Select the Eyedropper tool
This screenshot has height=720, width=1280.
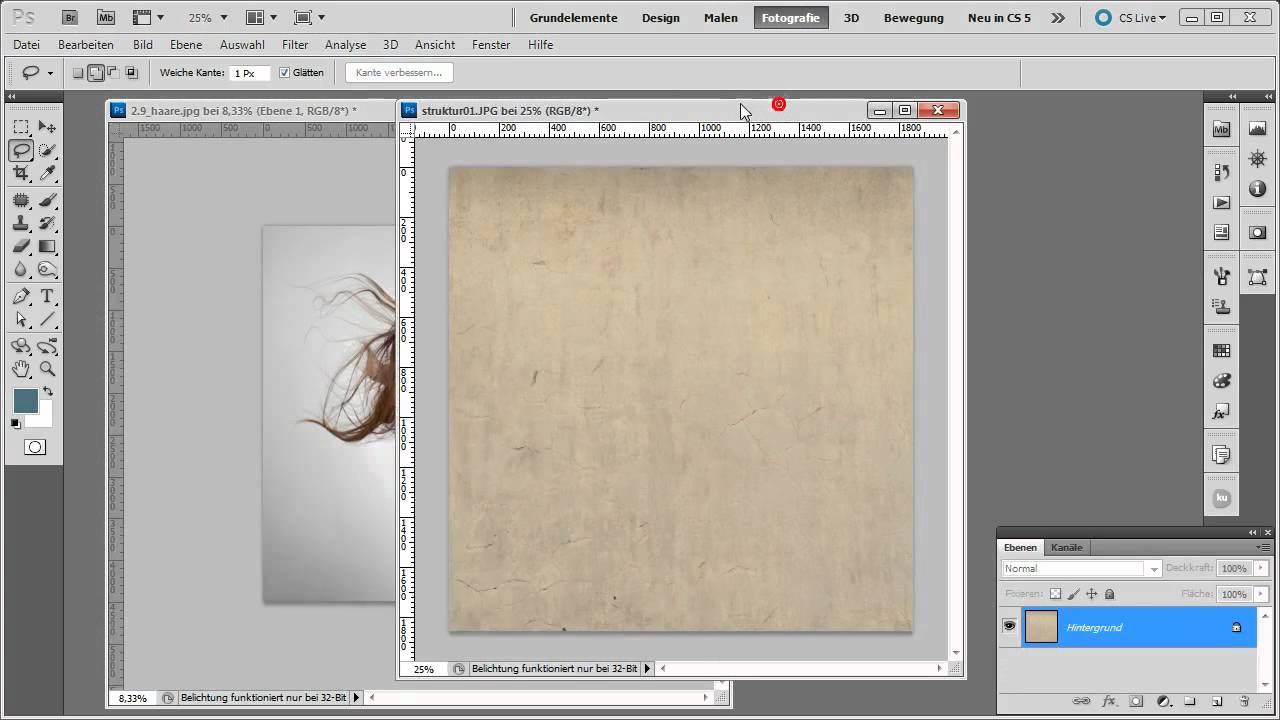point(47,174)
